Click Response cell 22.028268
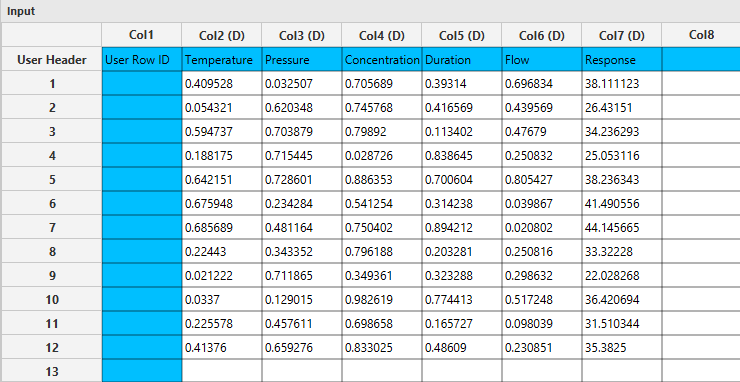Screen dimensions: 740x382 tap(622, 275)
